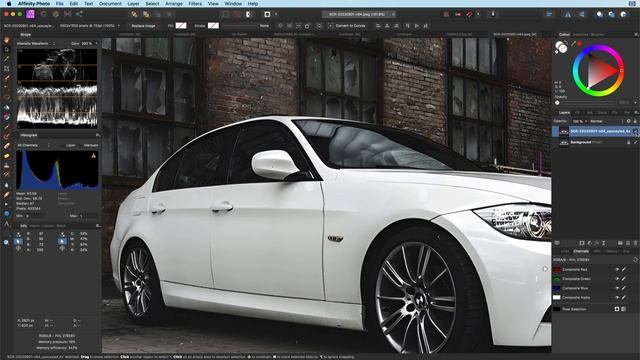Toggle the Quick Mask toolbar icon
The image size is (640, 360).
tap(267, 14)
